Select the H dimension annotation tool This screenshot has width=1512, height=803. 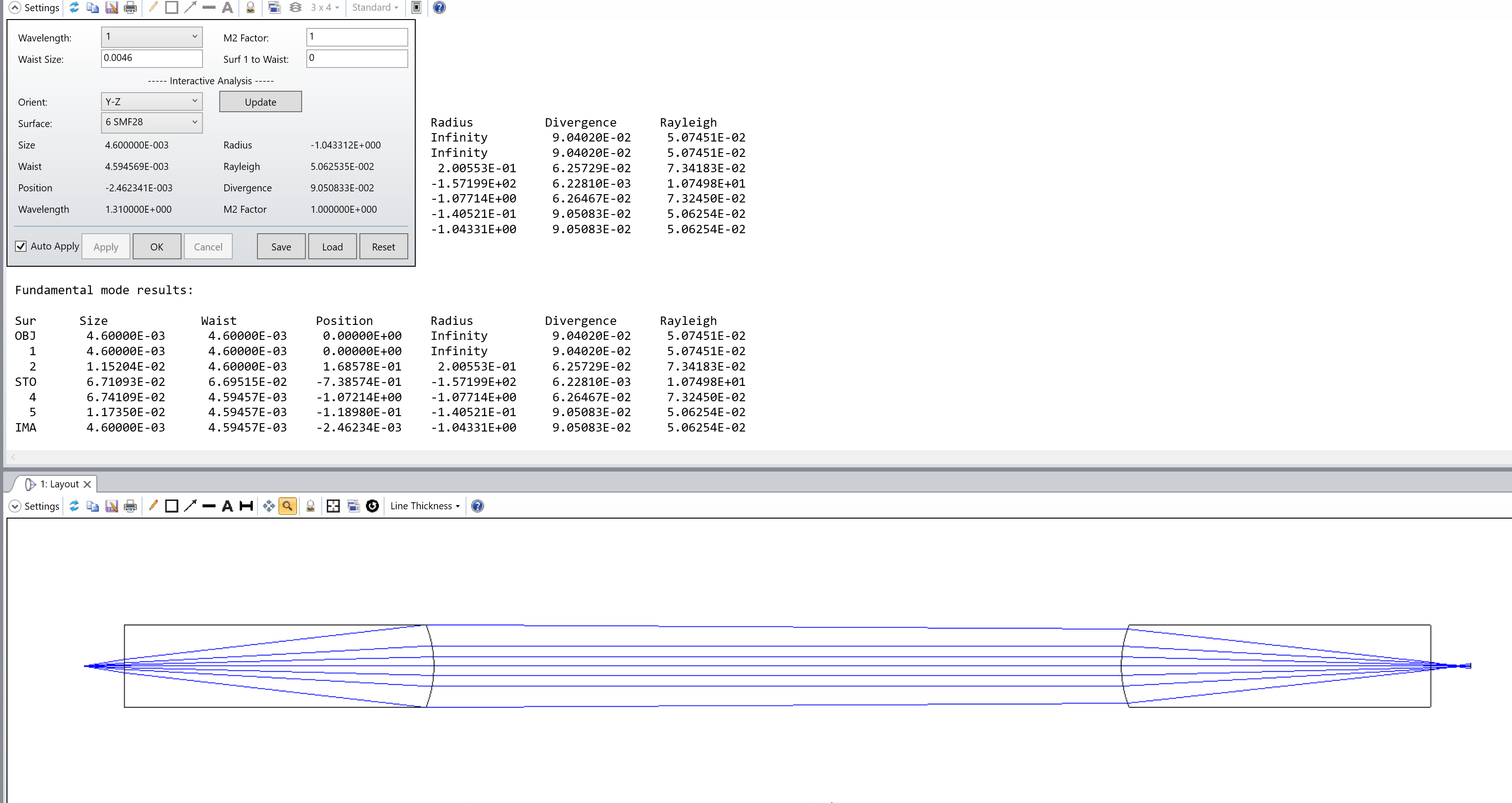click(247, 506)
